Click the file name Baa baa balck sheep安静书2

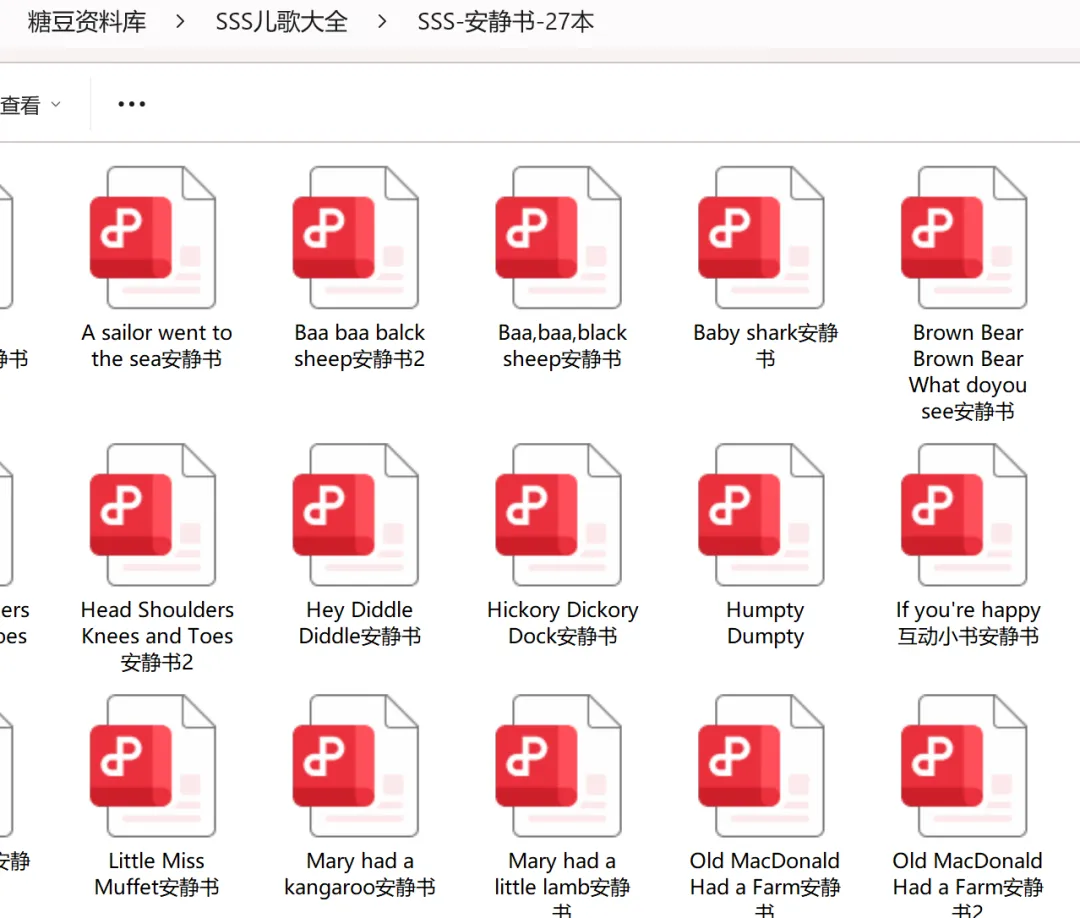tap(360, 346)
